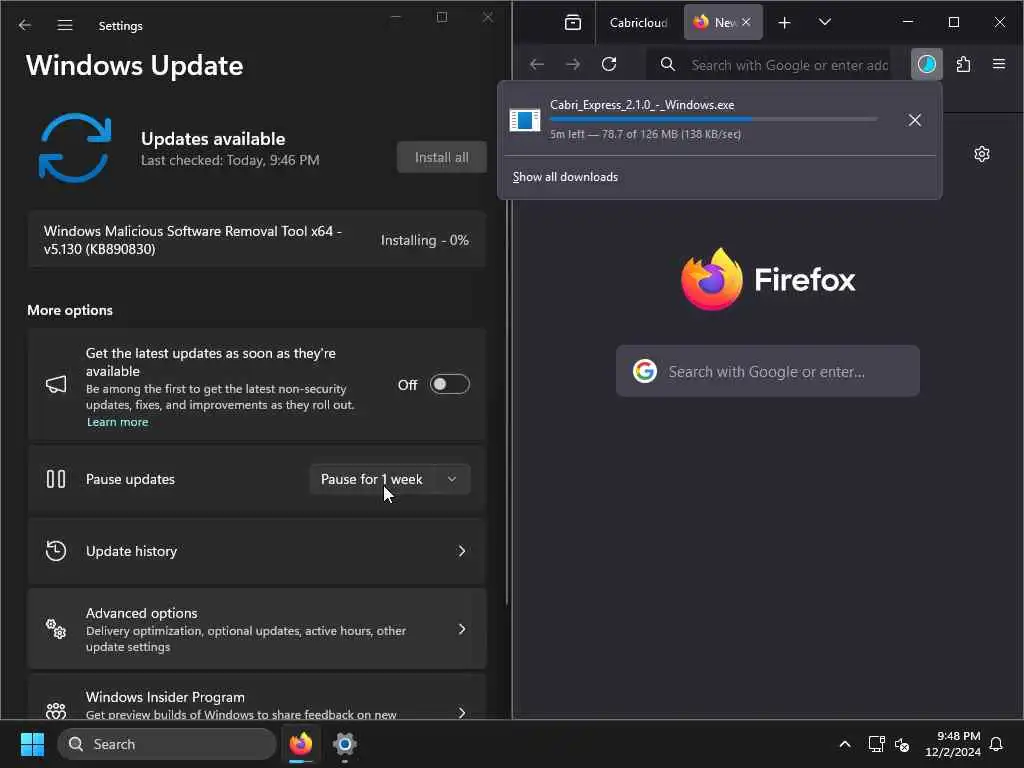
Task: Open the Firefox extensions puzzle icon
Action: tap(963, 64)
